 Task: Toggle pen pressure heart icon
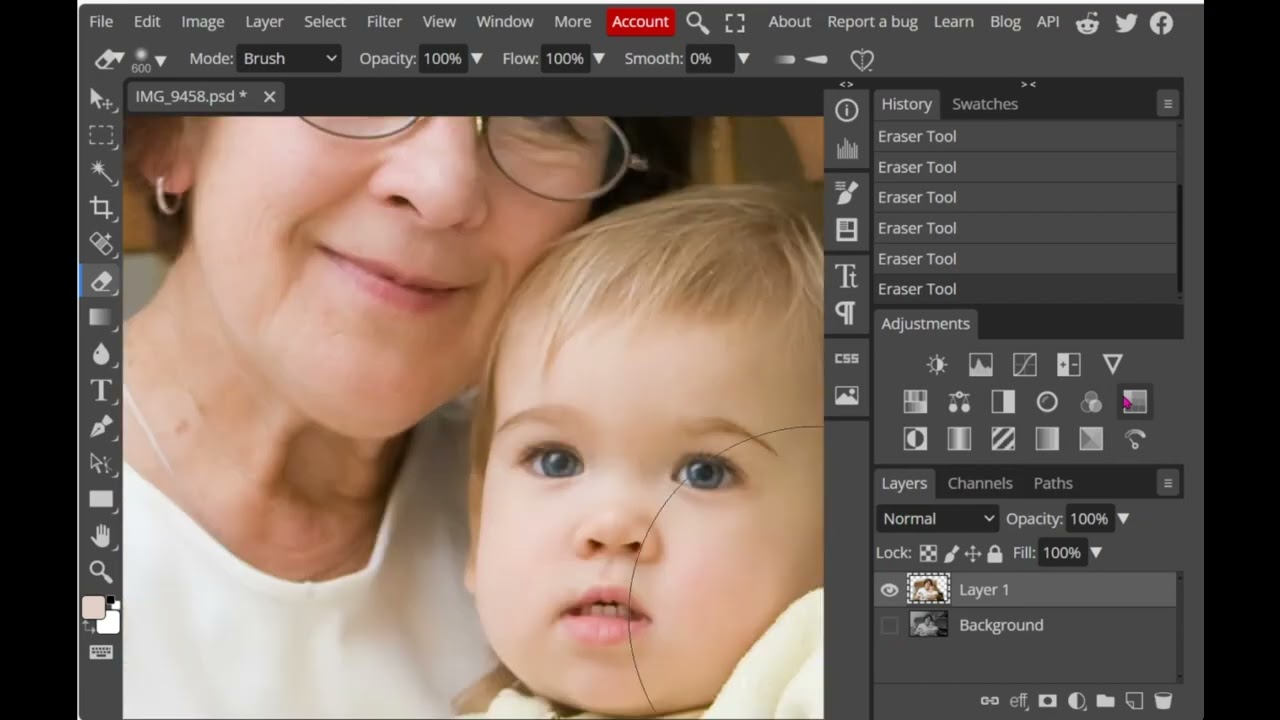862,60
